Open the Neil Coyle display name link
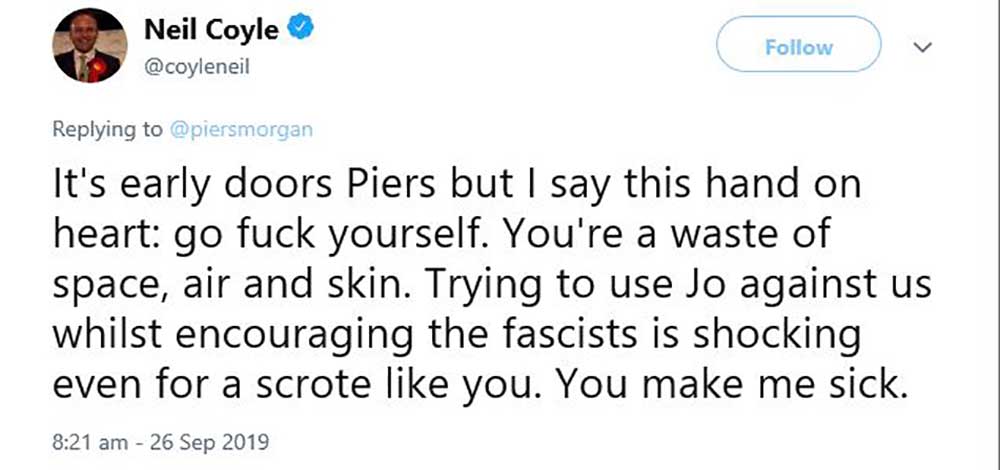The width and height of the screenshot is (1000, 470). coord(211,31)
